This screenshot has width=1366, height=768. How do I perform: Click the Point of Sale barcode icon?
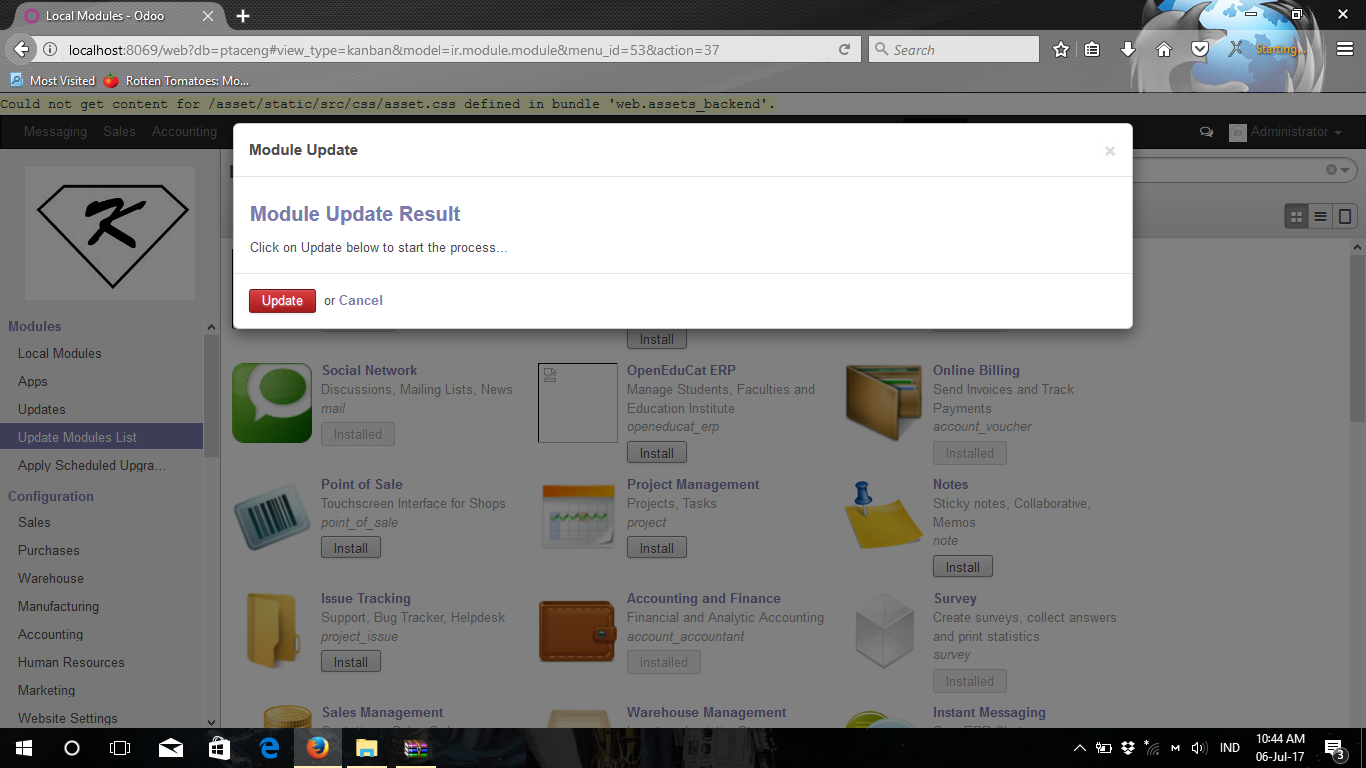tap(272, 517)
